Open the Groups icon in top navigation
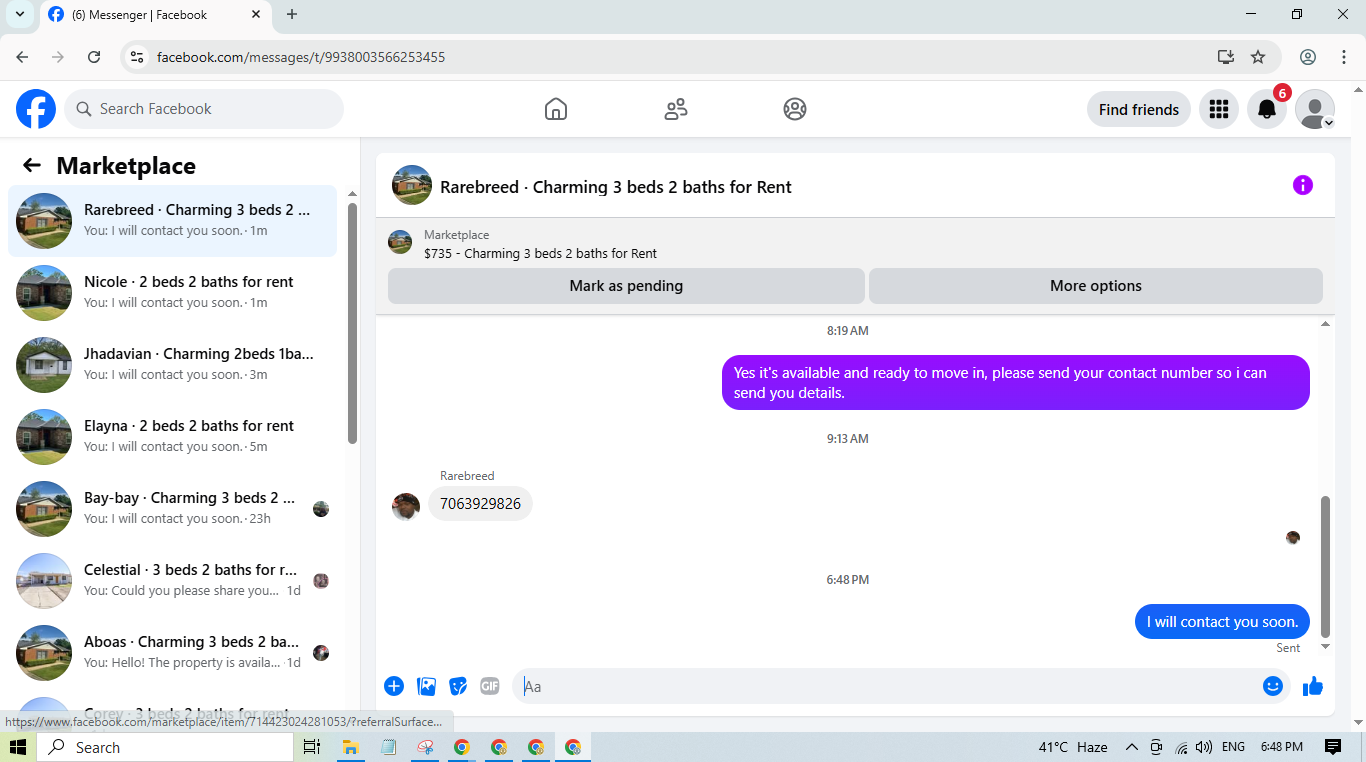 point(795,109)
